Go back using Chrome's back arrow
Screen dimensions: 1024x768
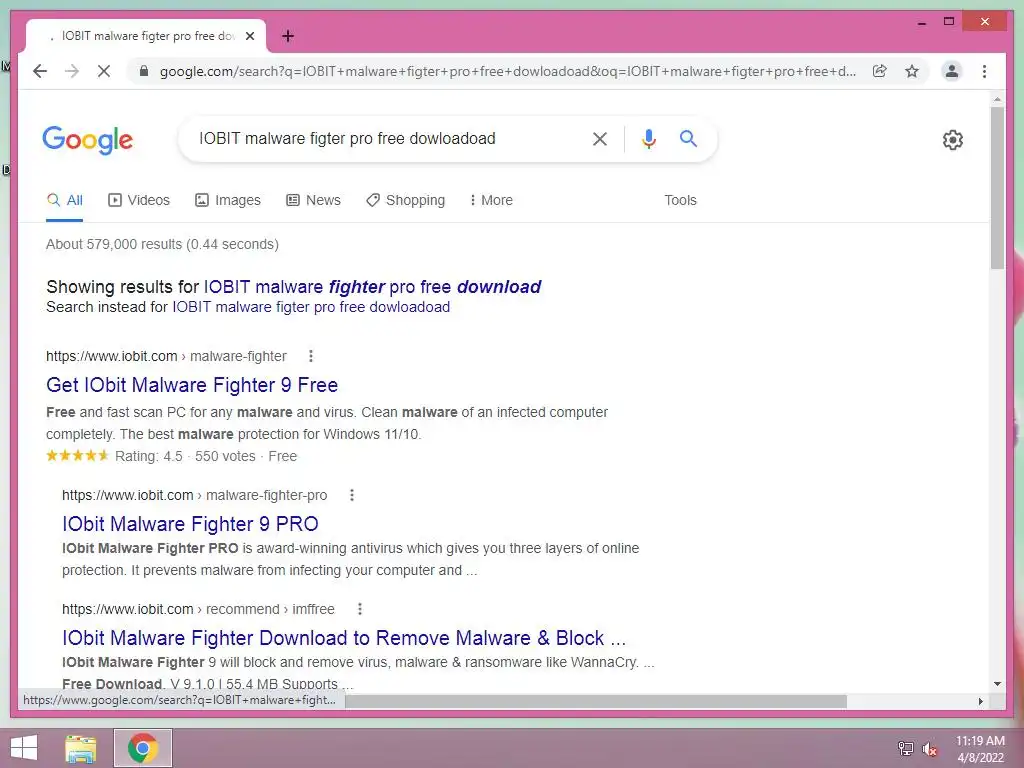(x=40, y=71)
